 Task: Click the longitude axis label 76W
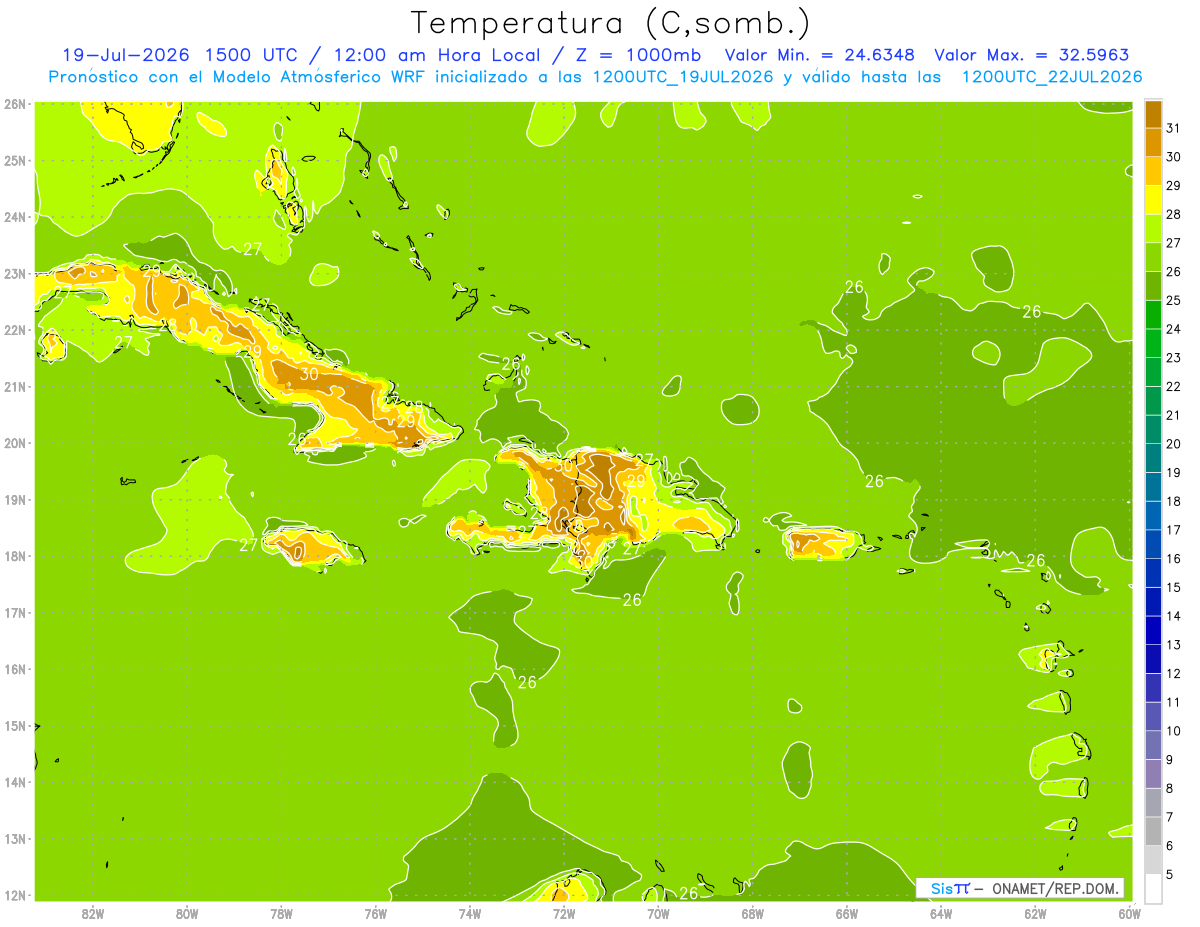(375, 912)
